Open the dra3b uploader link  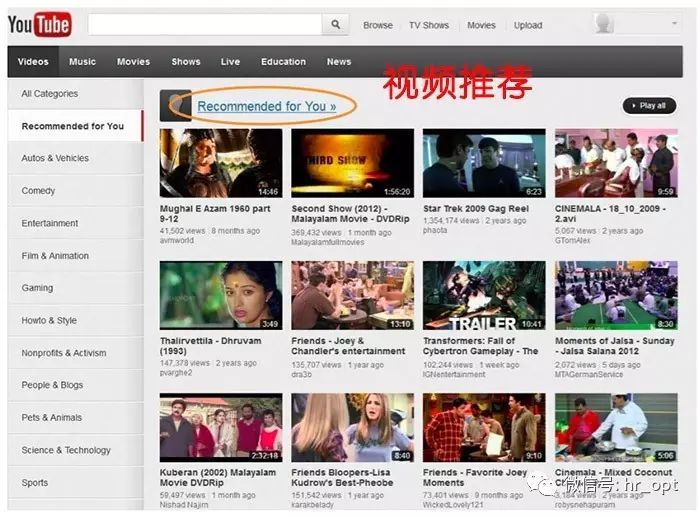[x=301, y=374]
